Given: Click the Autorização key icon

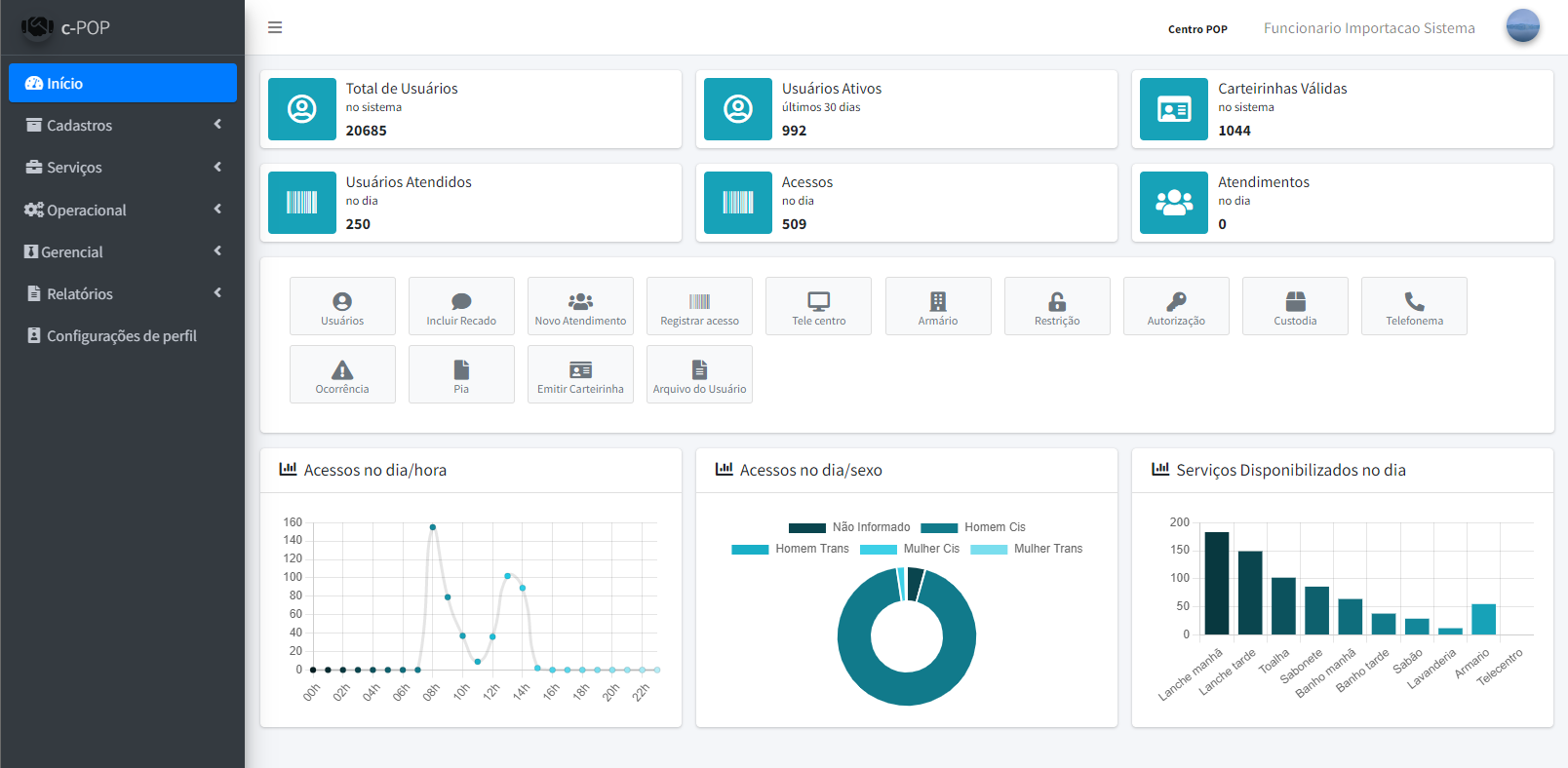Looking at the screenshot, I should pos(1176,302).
